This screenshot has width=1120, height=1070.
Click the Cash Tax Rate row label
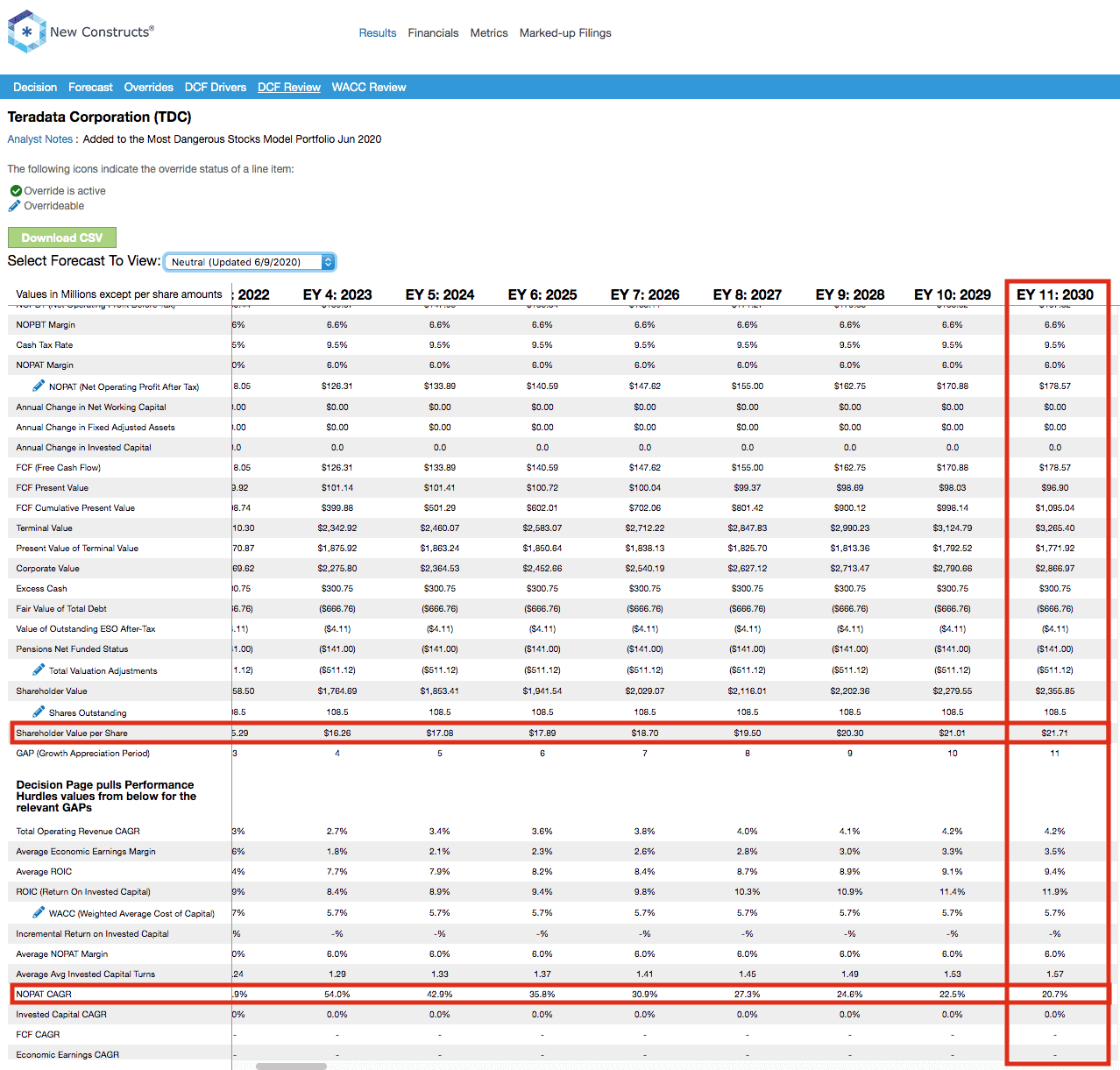(x=45, y=344)
